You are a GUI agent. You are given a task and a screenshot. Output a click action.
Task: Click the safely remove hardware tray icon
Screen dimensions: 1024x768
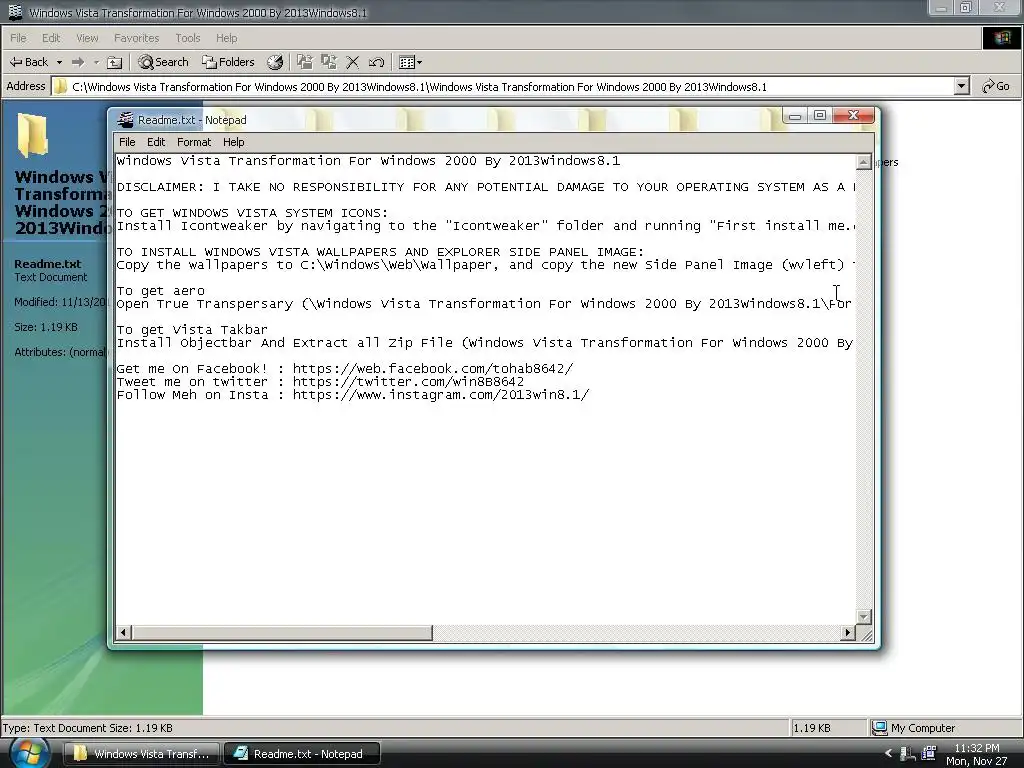[907, 754]
